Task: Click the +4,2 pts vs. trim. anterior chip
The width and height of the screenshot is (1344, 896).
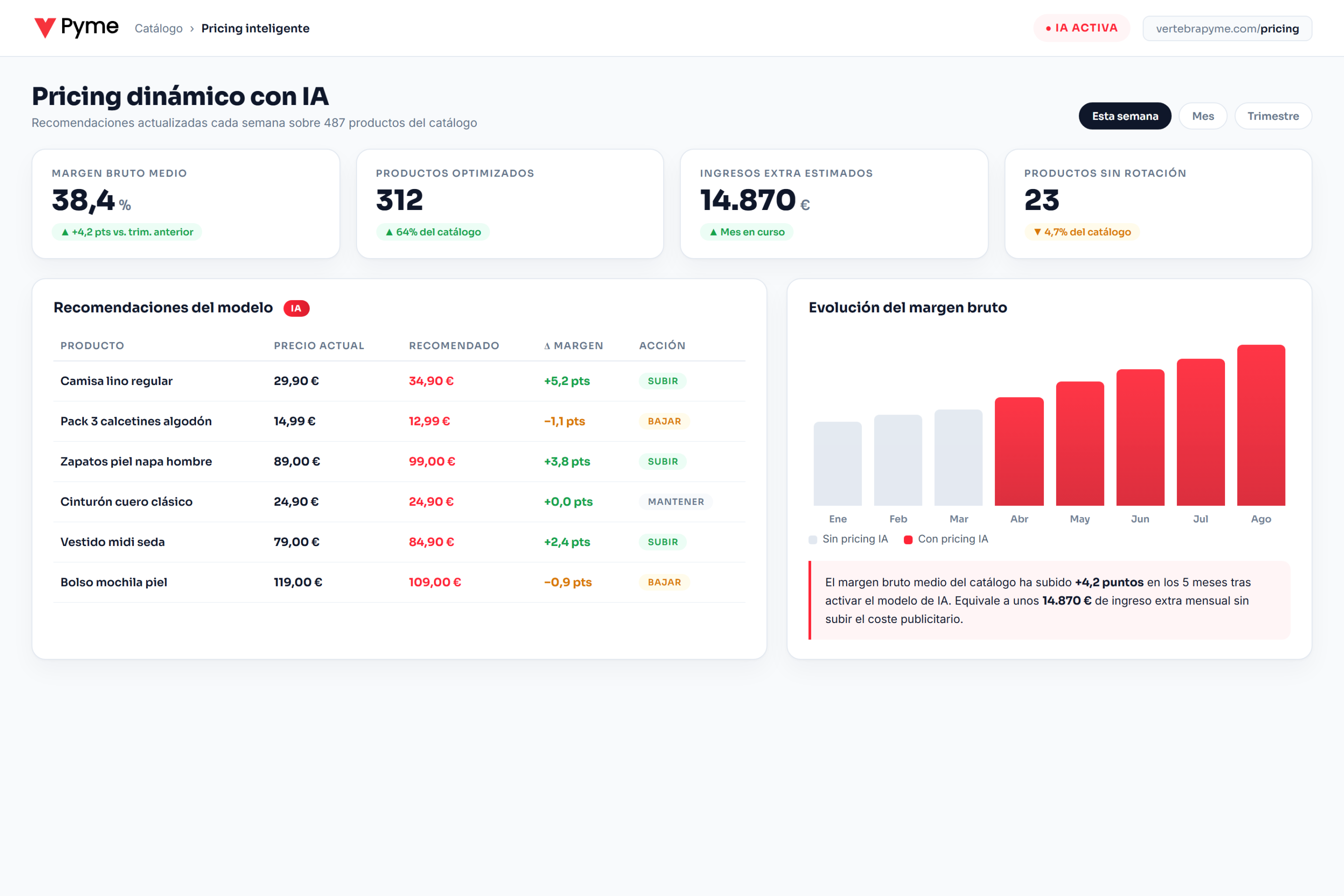Action: tap(127, 232)
